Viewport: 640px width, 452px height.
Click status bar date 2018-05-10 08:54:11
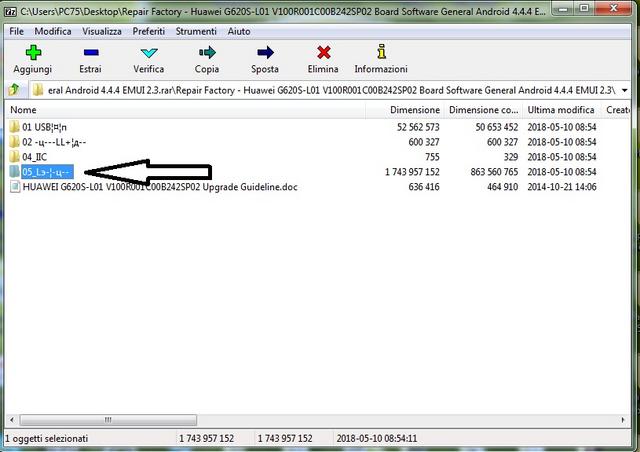pos(377,439)
